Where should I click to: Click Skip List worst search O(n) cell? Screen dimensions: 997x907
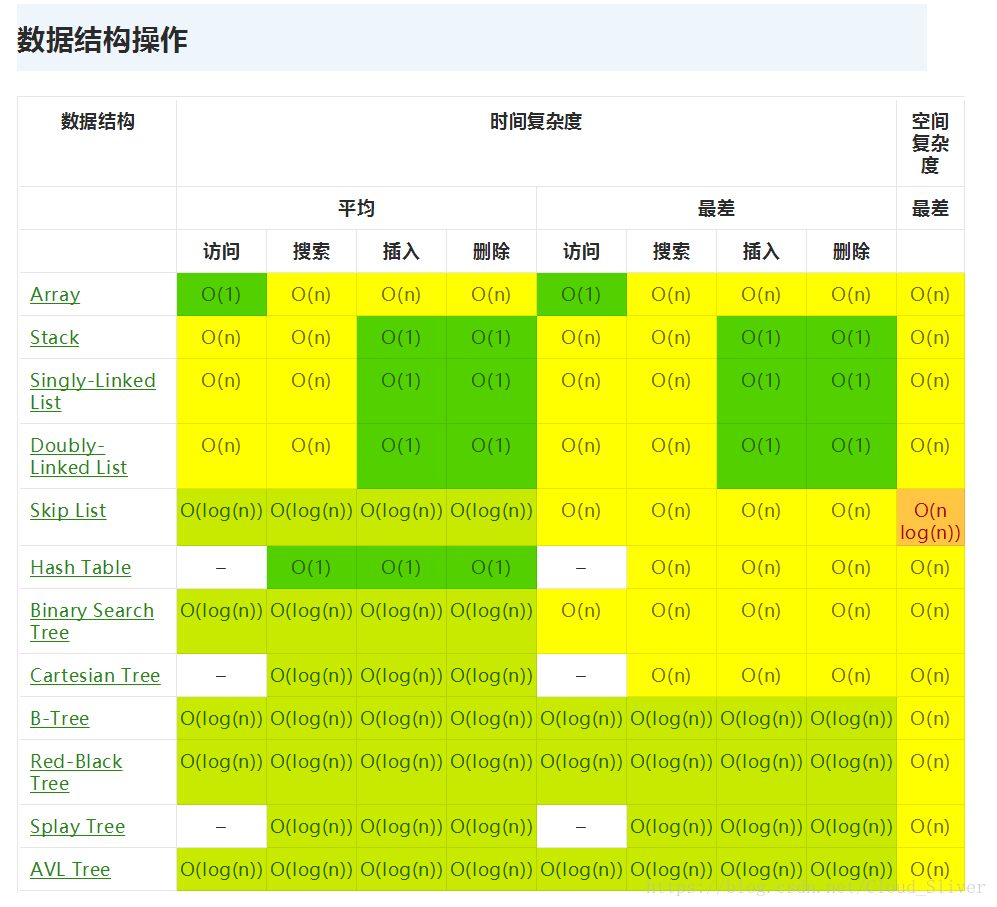[671, 517]
